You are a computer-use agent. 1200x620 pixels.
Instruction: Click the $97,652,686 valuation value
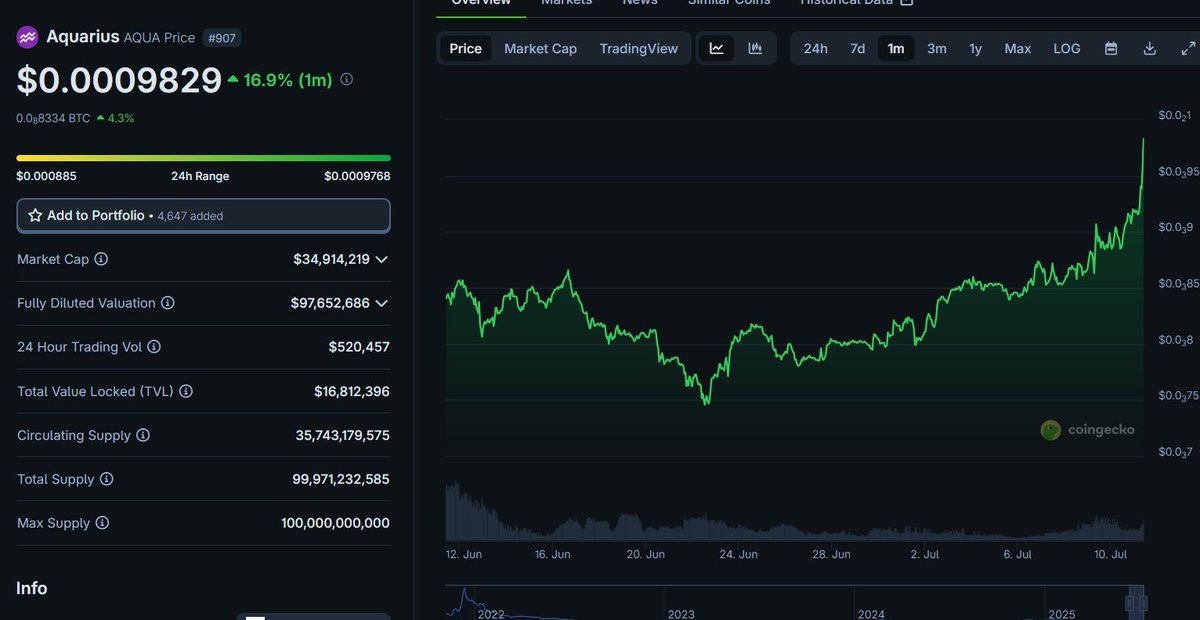coord(330,303)
